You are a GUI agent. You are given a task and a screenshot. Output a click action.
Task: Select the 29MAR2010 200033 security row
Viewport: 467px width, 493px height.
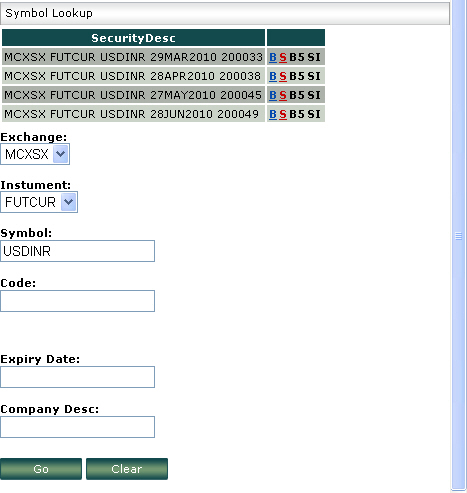[x=133, y=57]
